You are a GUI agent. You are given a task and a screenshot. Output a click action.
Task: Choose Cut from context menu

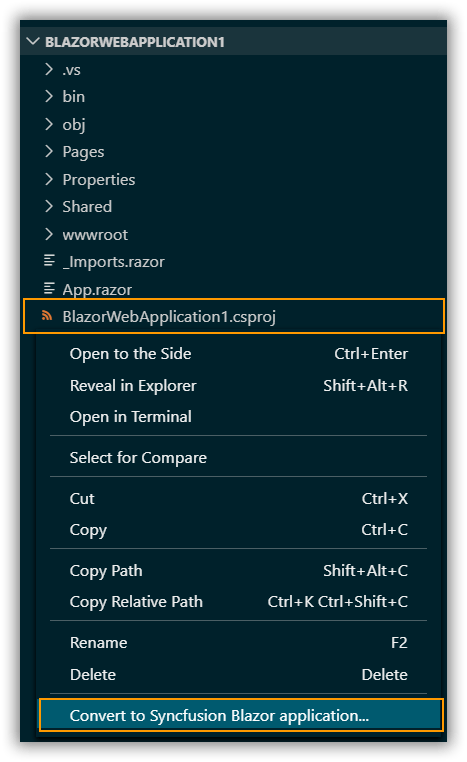239,499
